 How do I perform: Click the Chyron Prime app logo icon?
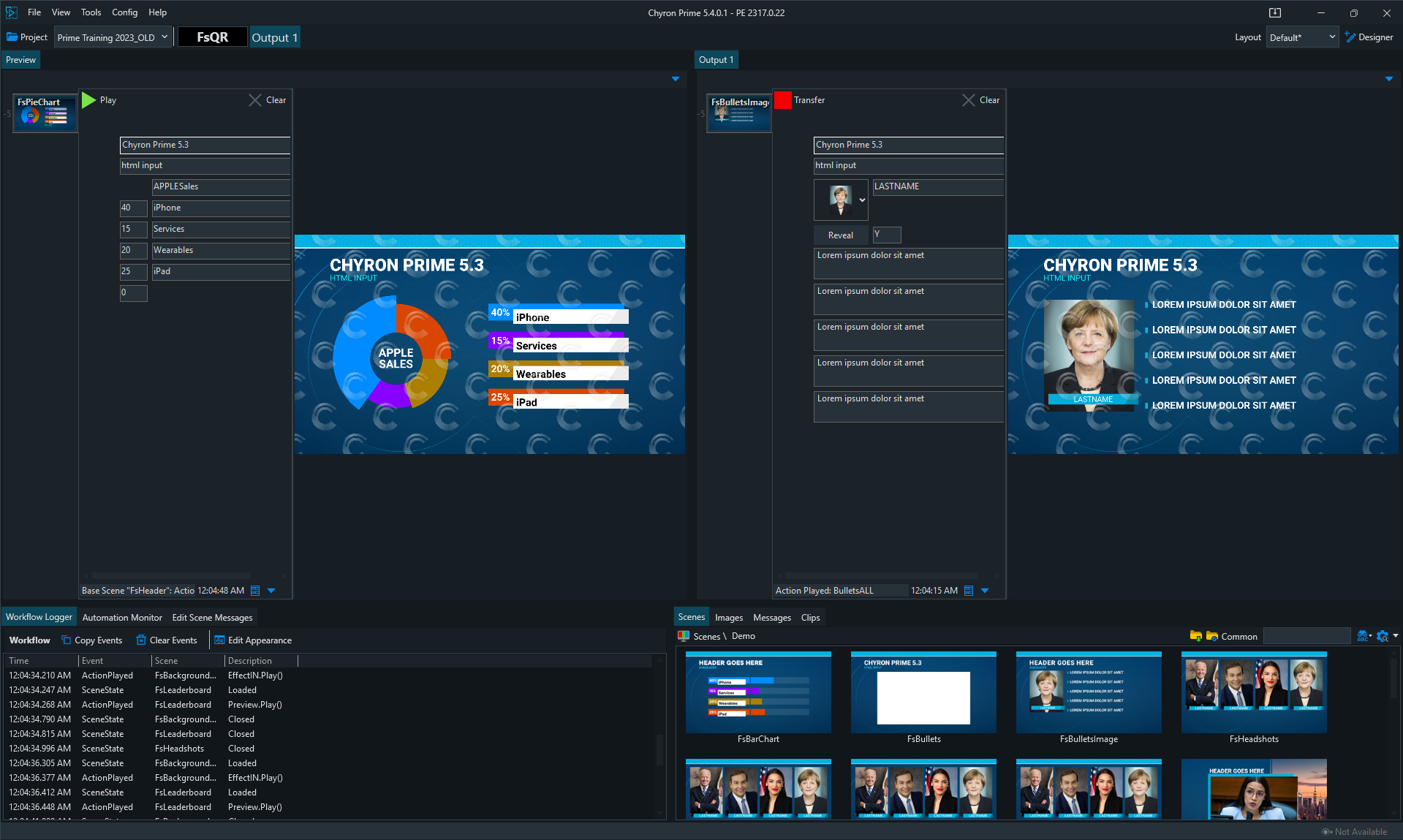[x=11, y=12]
